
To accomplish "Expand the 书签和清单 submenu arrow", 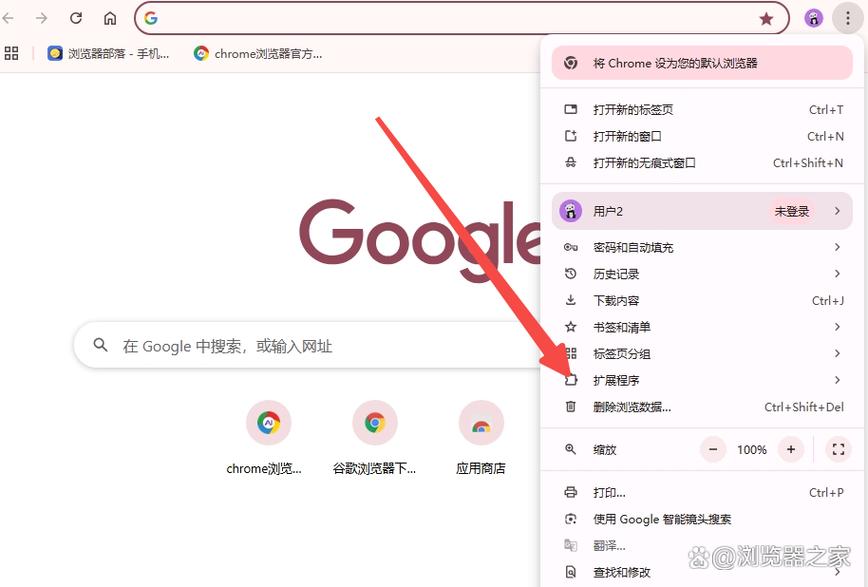I will pyautogui.click(x=837, y=327).
